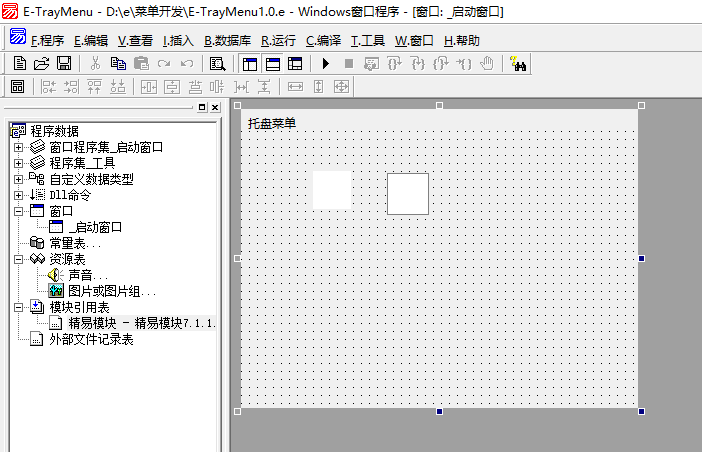Click the New file toolbar icon
This screenshot has height=452, width=702.
[19, 64]
